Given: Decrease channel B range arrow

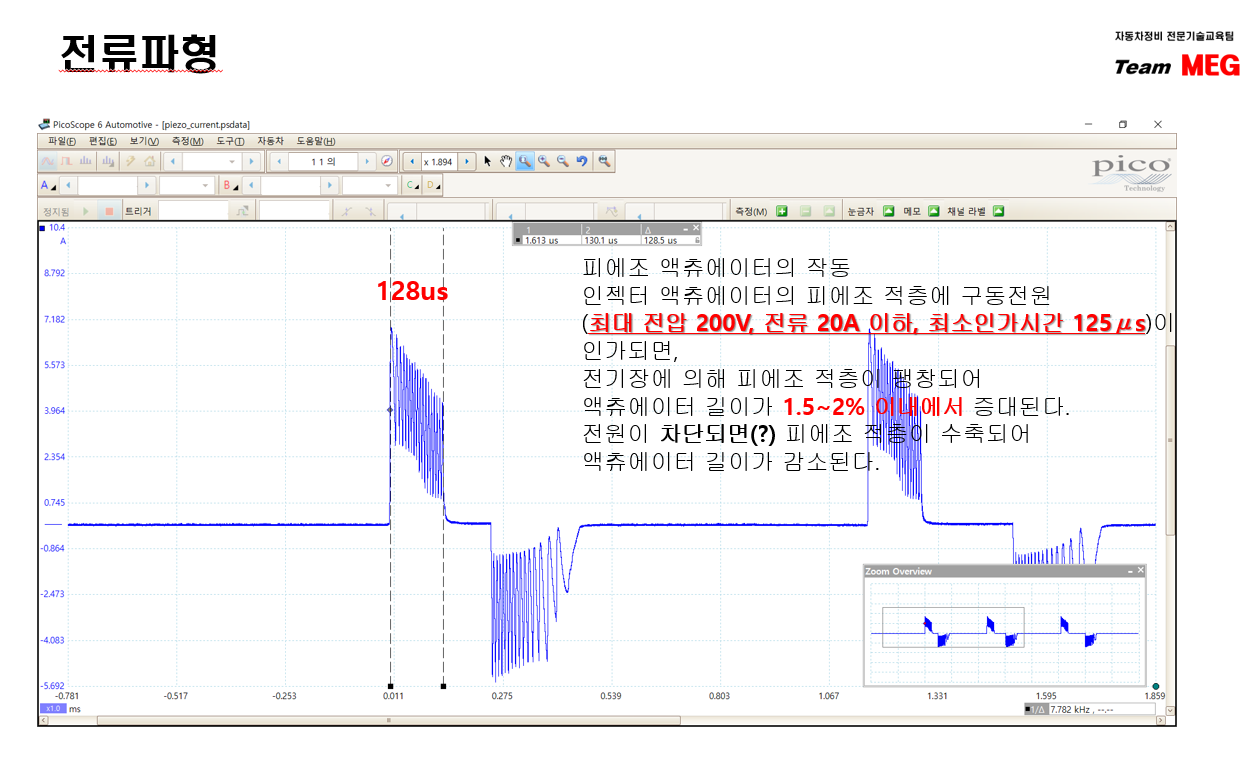Looking at the screenshot, I should 251,185.
